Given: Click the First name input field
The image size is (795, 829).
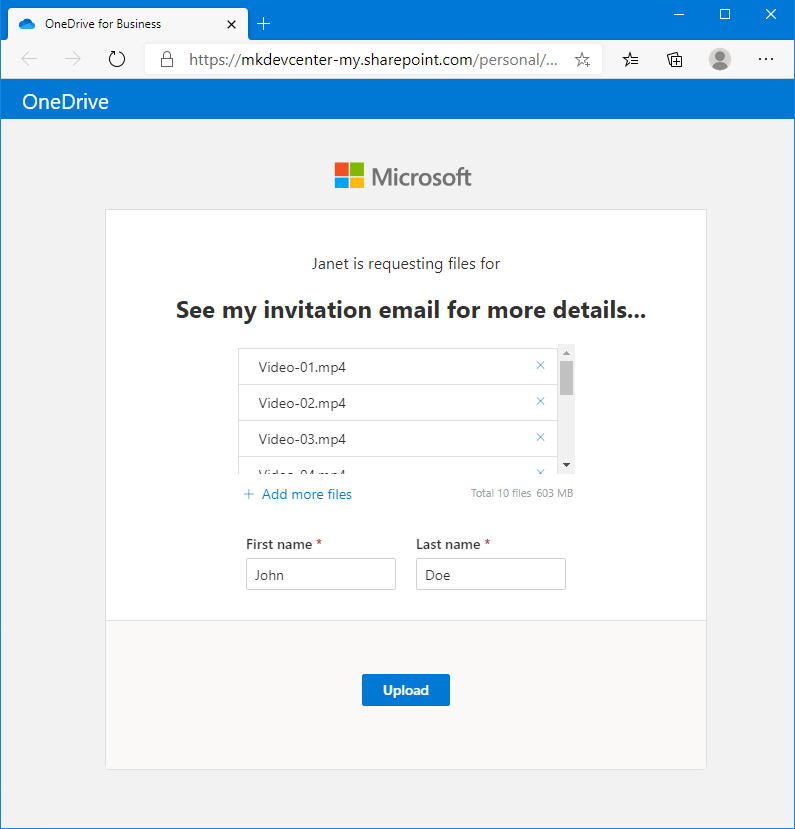Looking at the screenshot, I should coord(320,575).
